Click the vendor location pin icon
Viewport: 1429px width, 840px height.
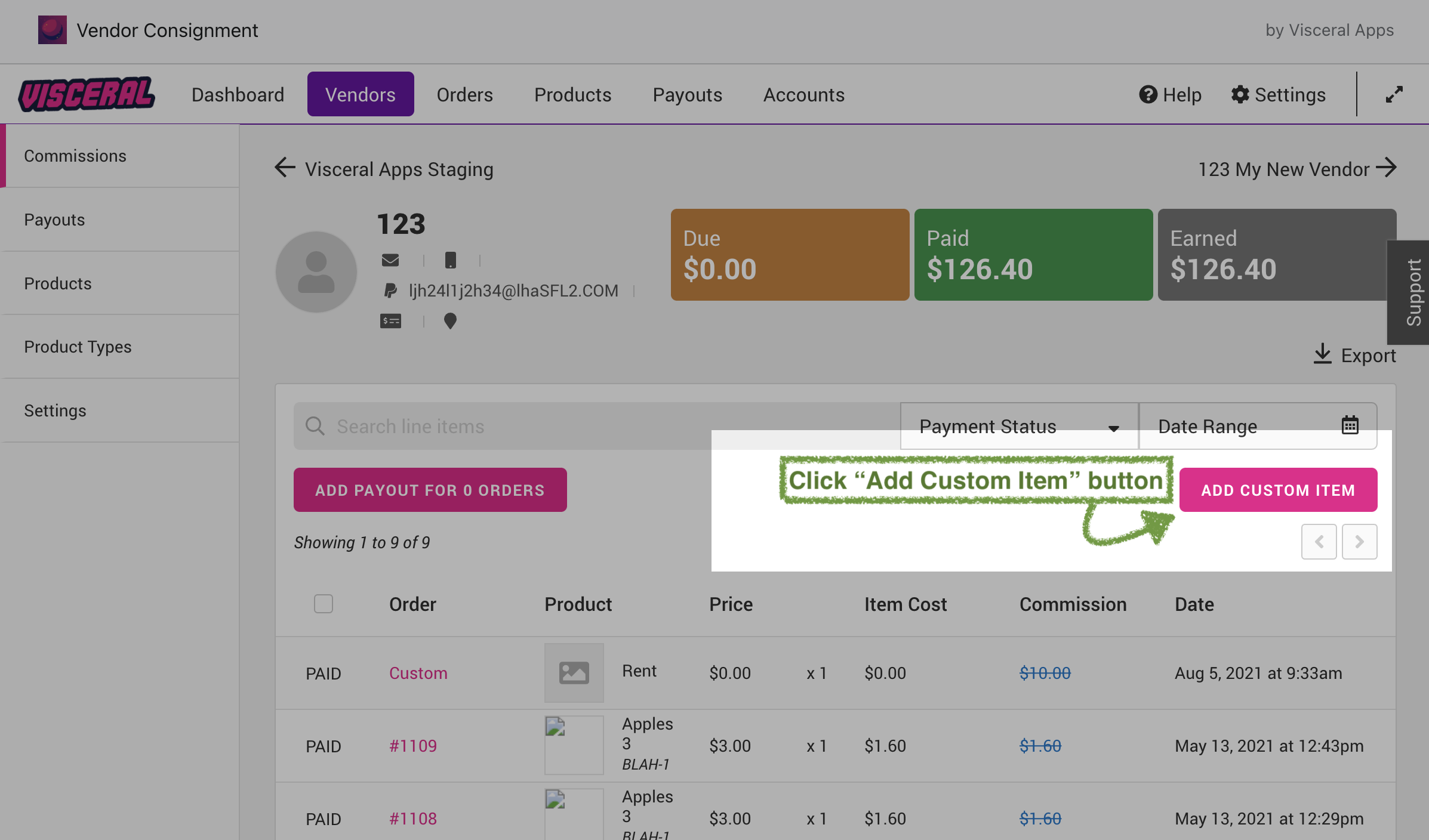pos(450,321)
